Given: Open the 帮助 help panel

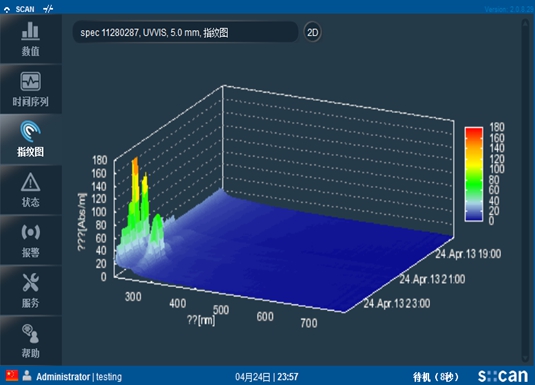Looking at the screenshot, I should click(31, 340).
